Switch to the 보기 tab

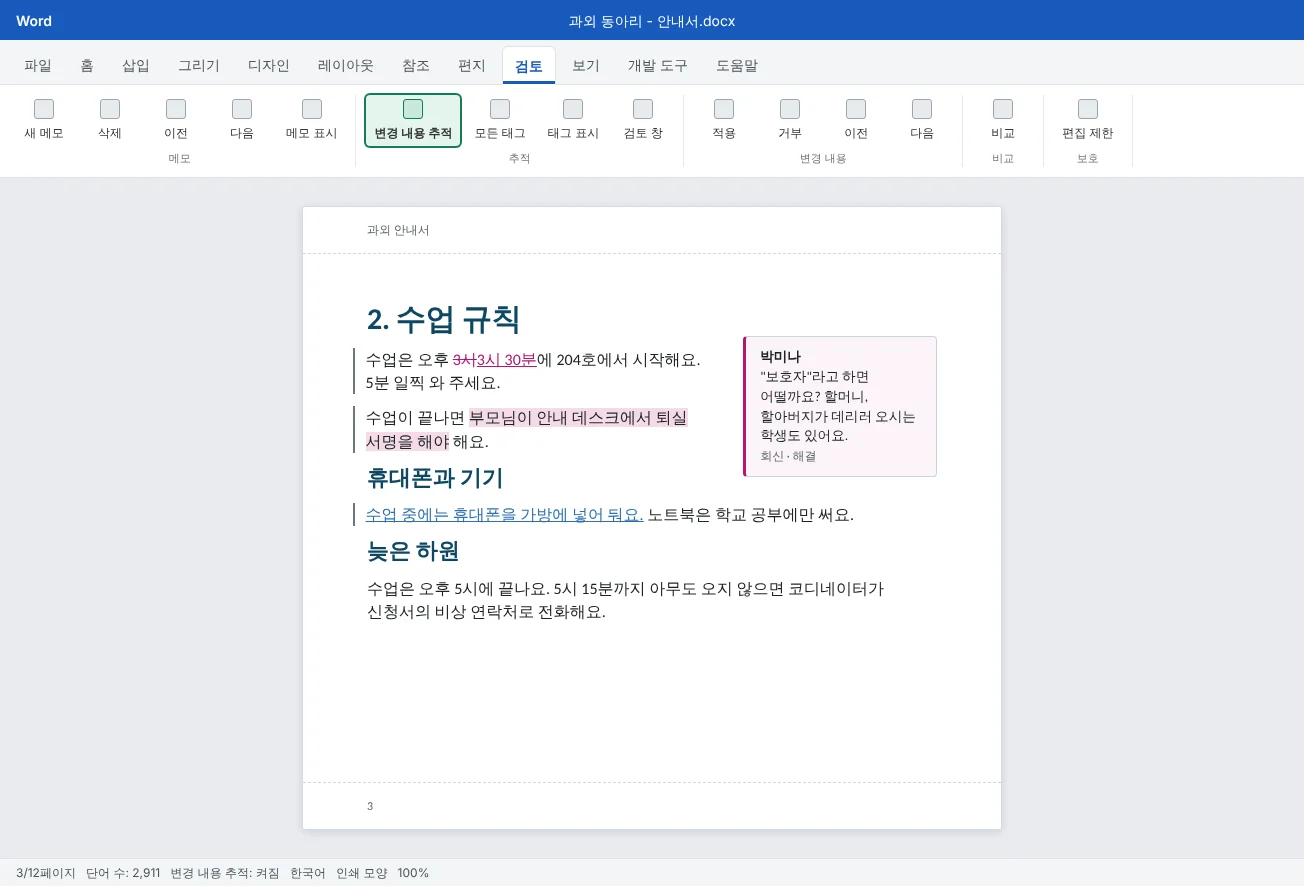point(586,66)
